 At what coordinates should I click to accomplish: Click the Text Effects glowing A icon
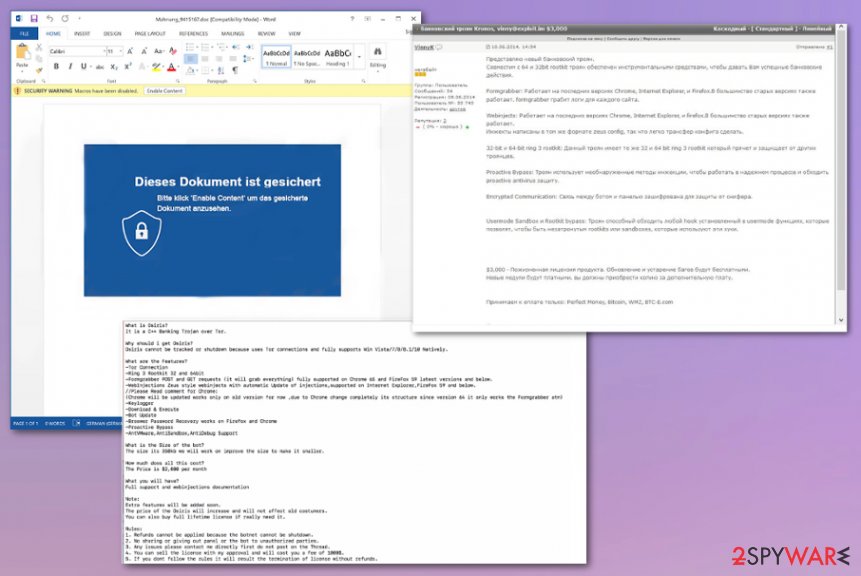pyautogui.click(x=142, y=67)
